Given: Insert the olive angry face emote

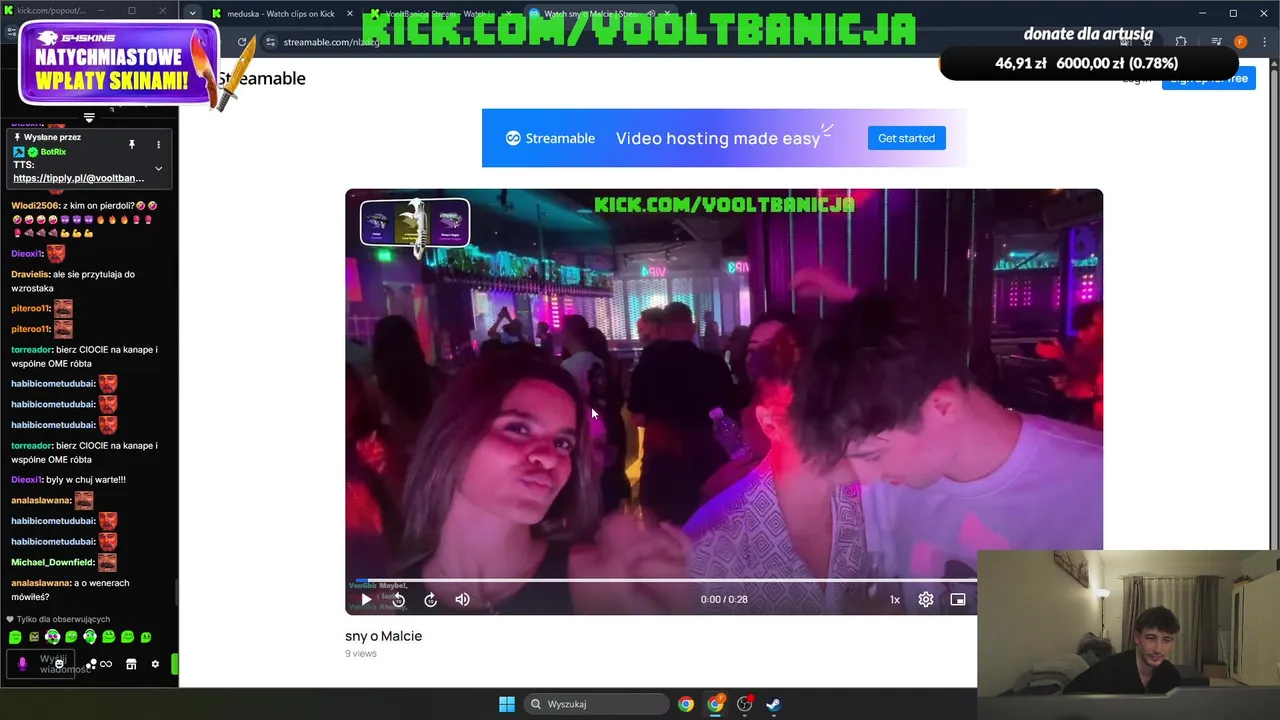Looking at the screenshot, I should 34,637.
